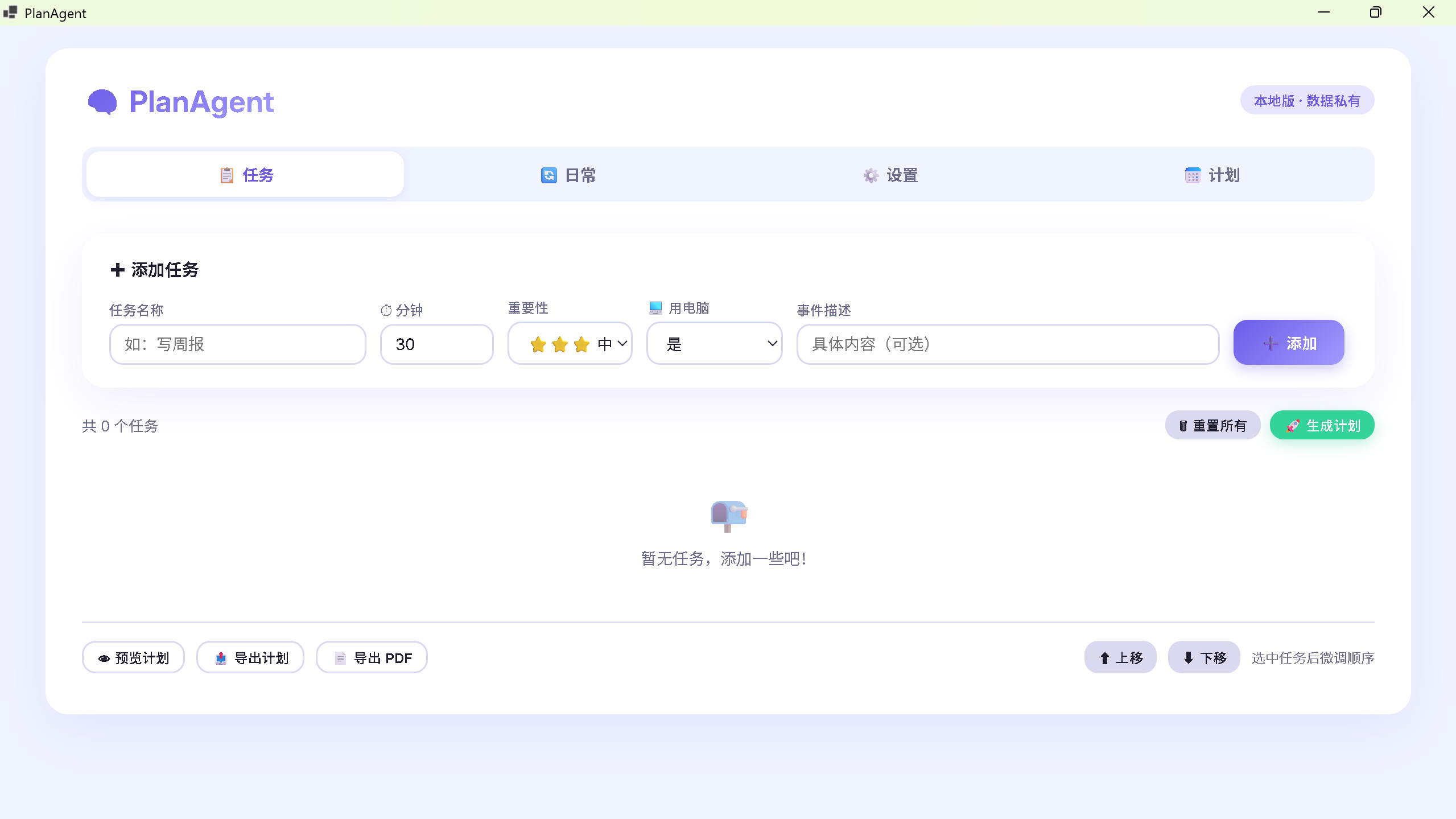The image size is (1456, 819).
Task: Click the 添加 button
Action: [1289, 343]
